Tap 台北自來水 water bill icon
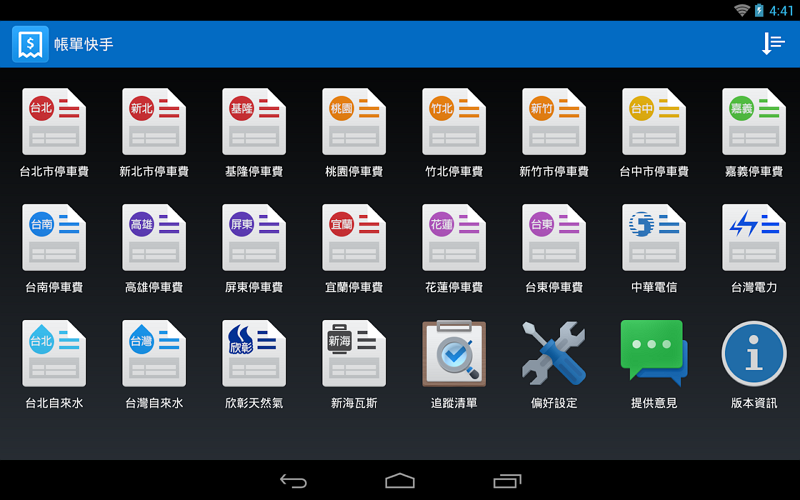Screen dimensions: 800x500 click(54, 354)
